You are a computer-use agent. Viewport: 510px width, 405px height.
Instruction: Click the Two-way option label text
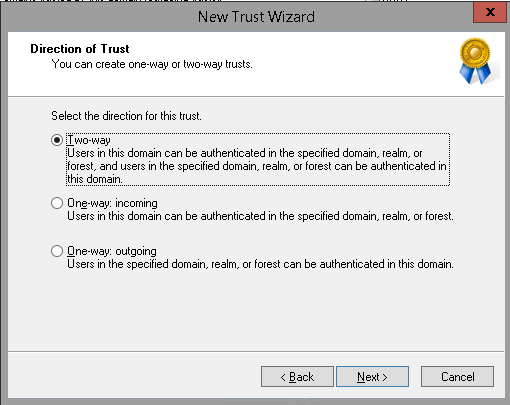[89, 140]
